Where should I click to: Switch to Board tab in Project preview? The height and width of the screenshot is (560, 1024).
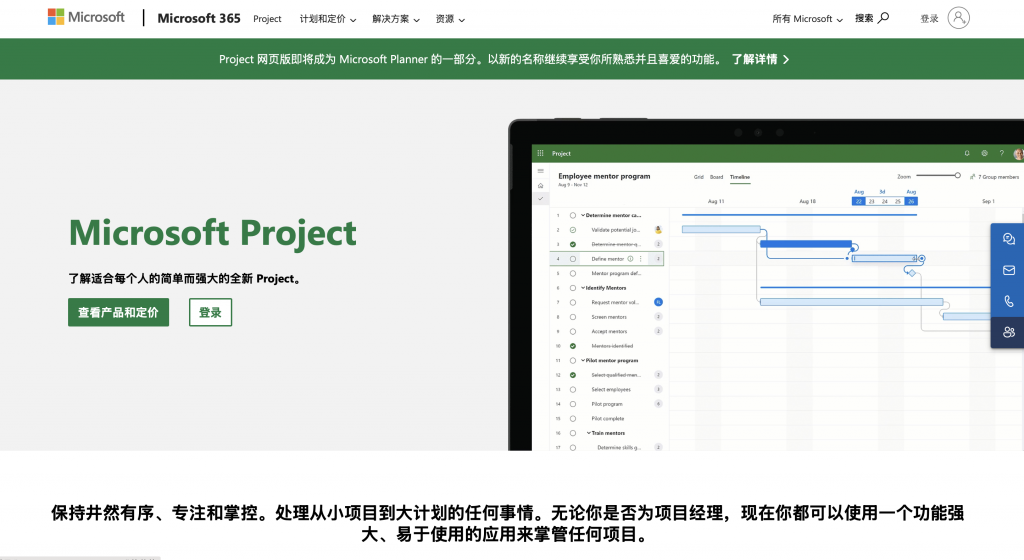click(716, 177)
